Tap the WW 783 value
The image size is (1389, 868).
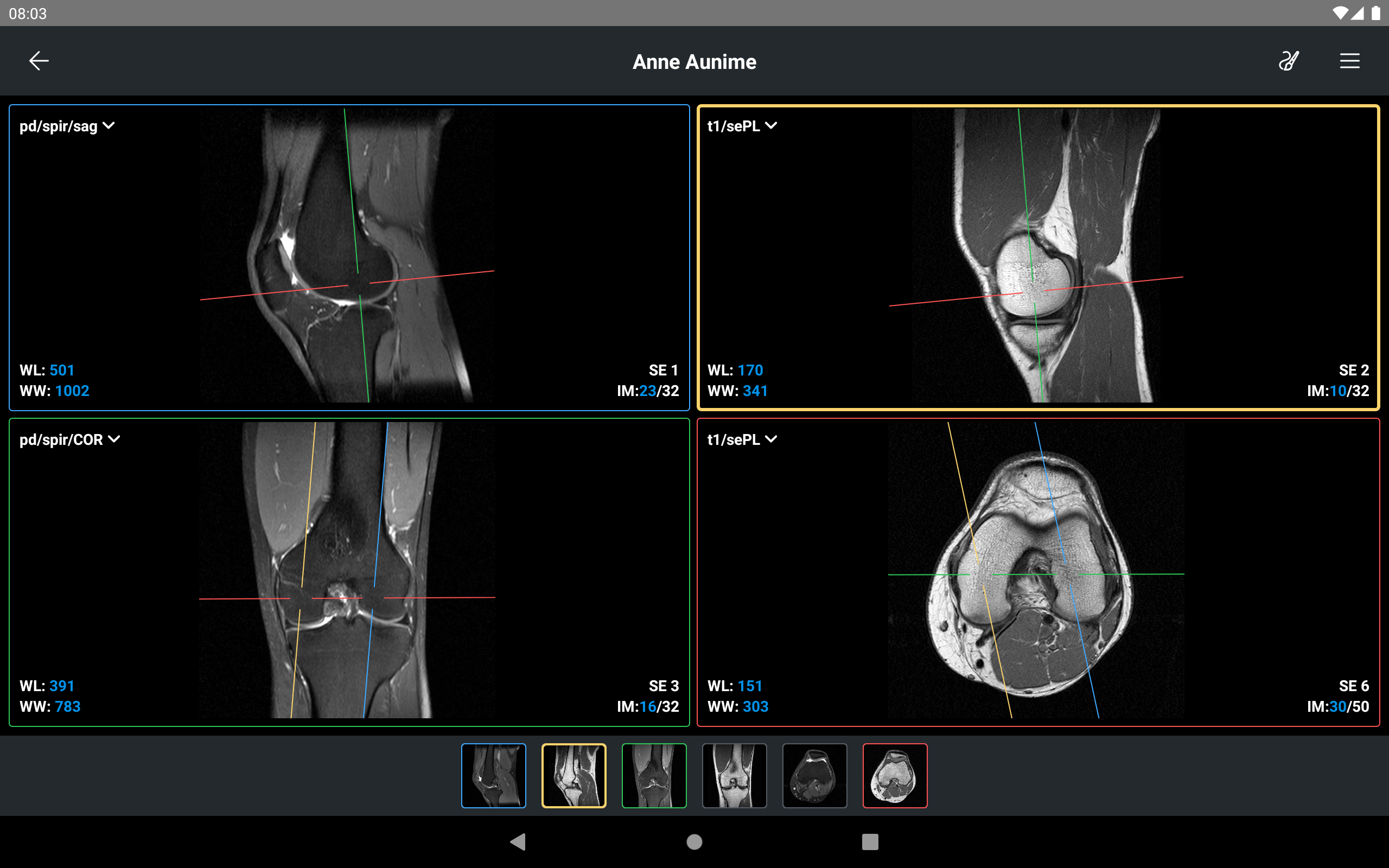(x=68, y=707)
